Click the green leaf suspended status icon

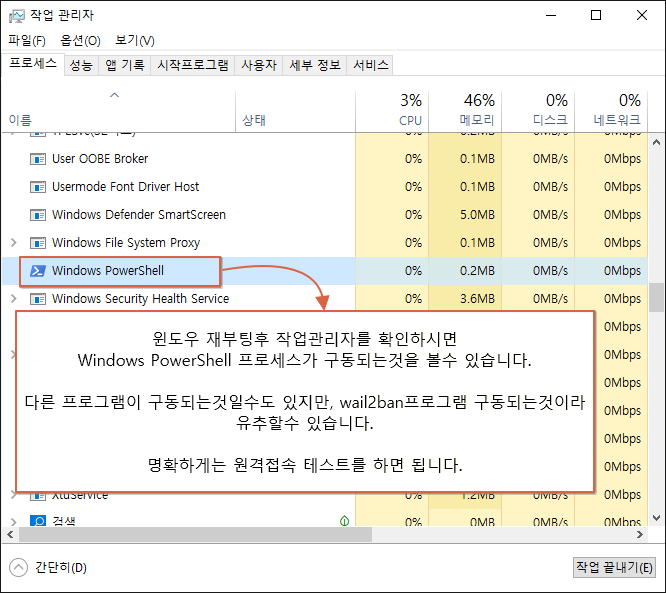pos(344,520)
